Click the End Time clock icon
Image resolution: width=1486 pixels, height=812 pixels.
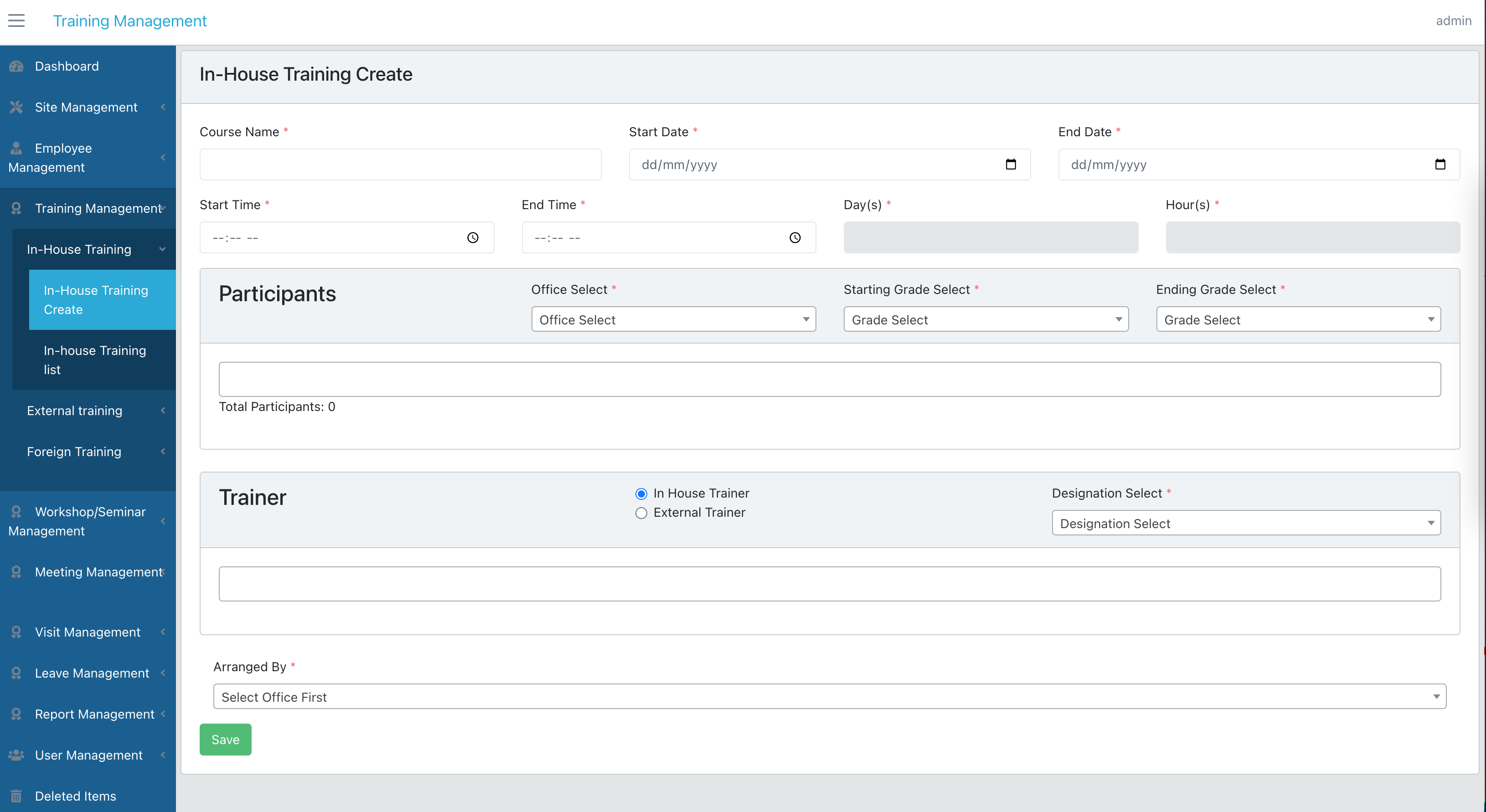[x=795, y=237]
